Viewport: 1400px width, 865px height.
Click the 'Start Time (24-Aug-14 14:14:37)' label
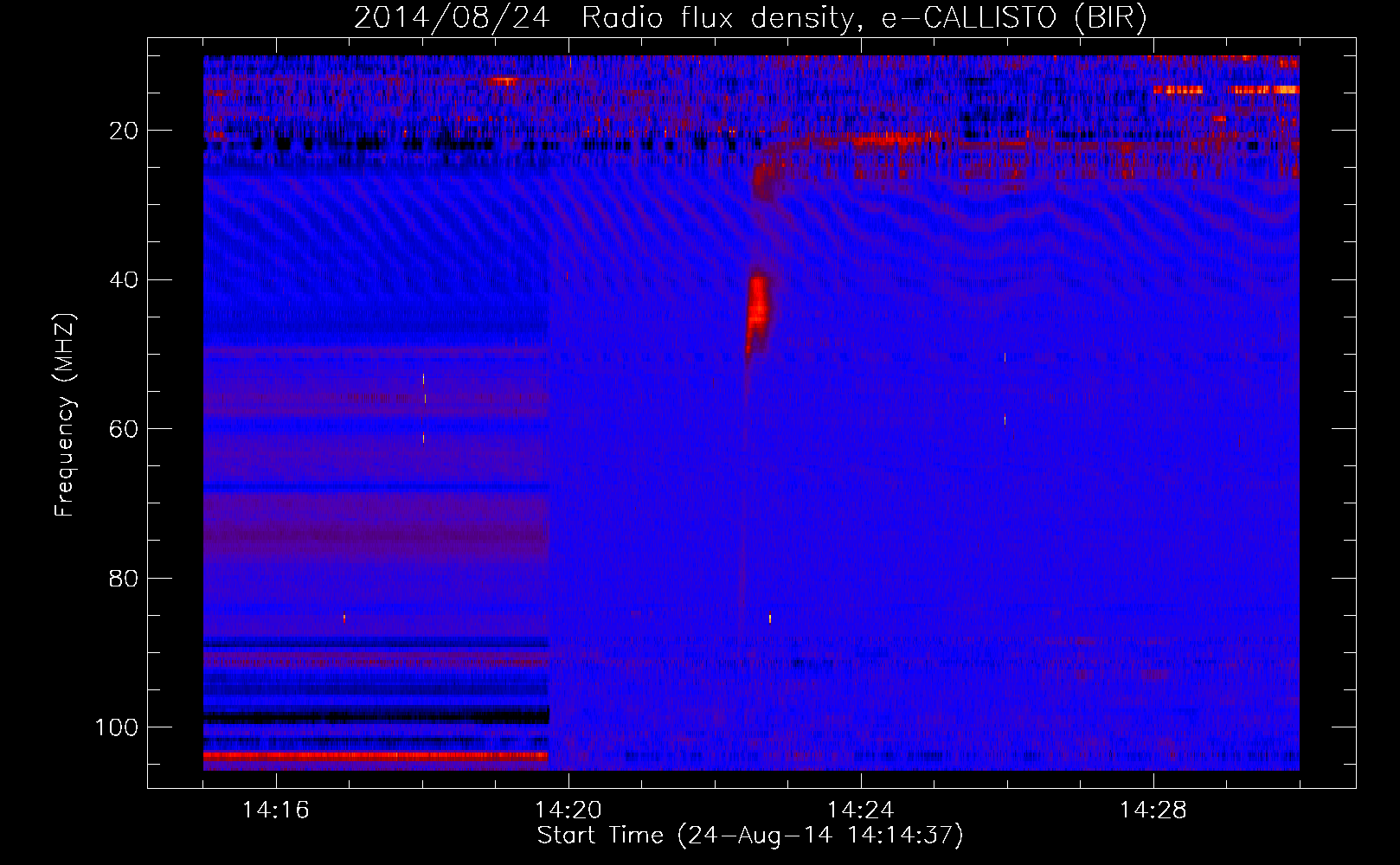tap(750, 836)
